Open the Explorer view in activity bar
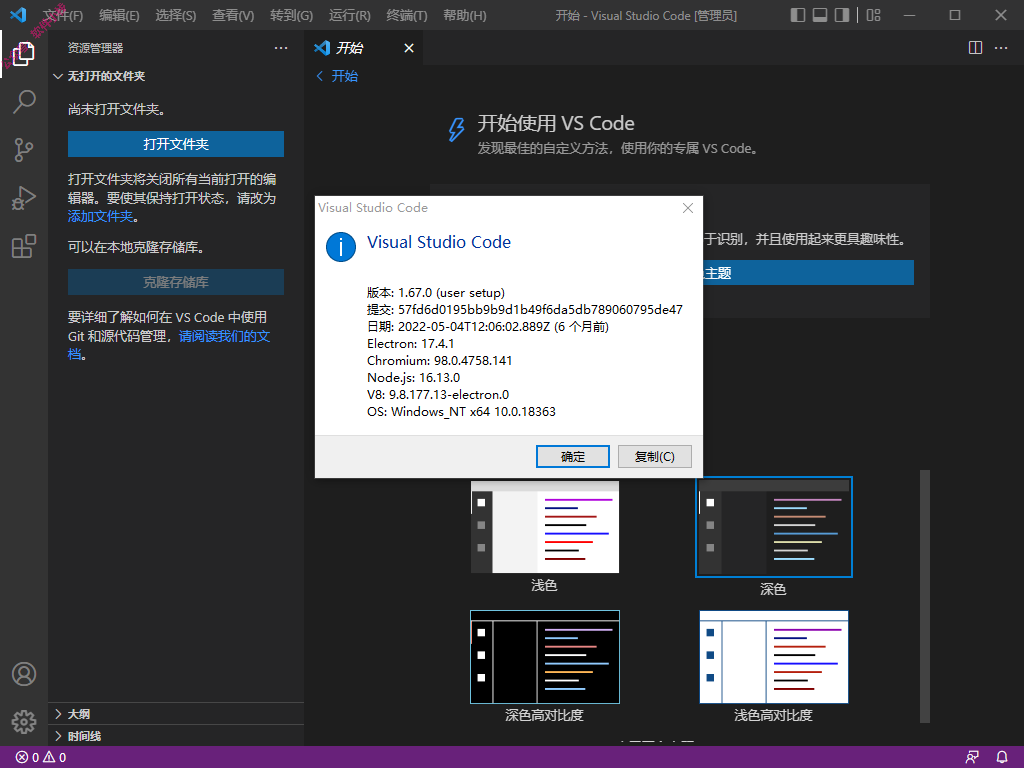The image size is (1024, 768). (x=24, y=54)
